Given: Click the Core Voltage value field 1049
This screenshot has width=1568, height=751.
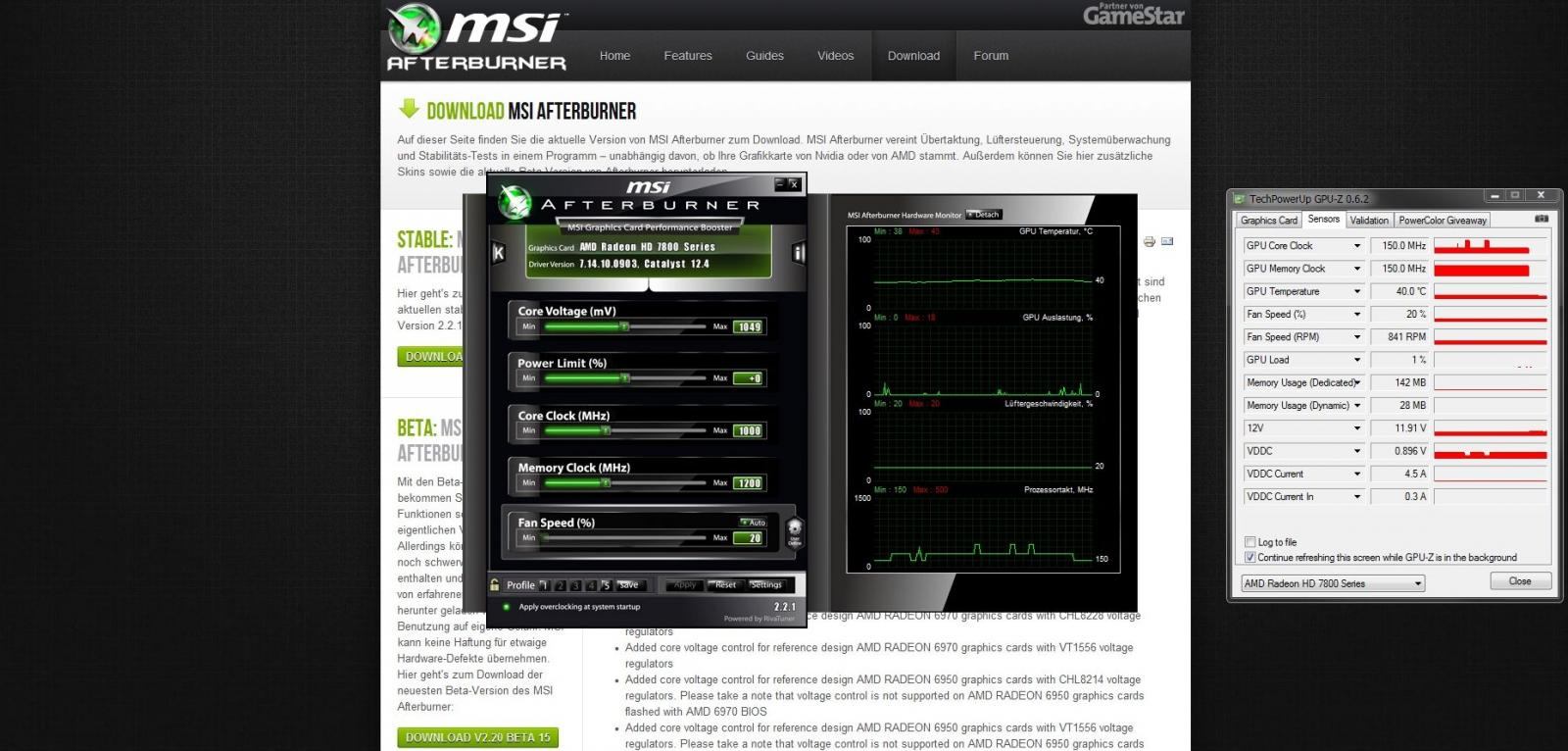Looking at the screenshot, I should (x=749, y=327).
